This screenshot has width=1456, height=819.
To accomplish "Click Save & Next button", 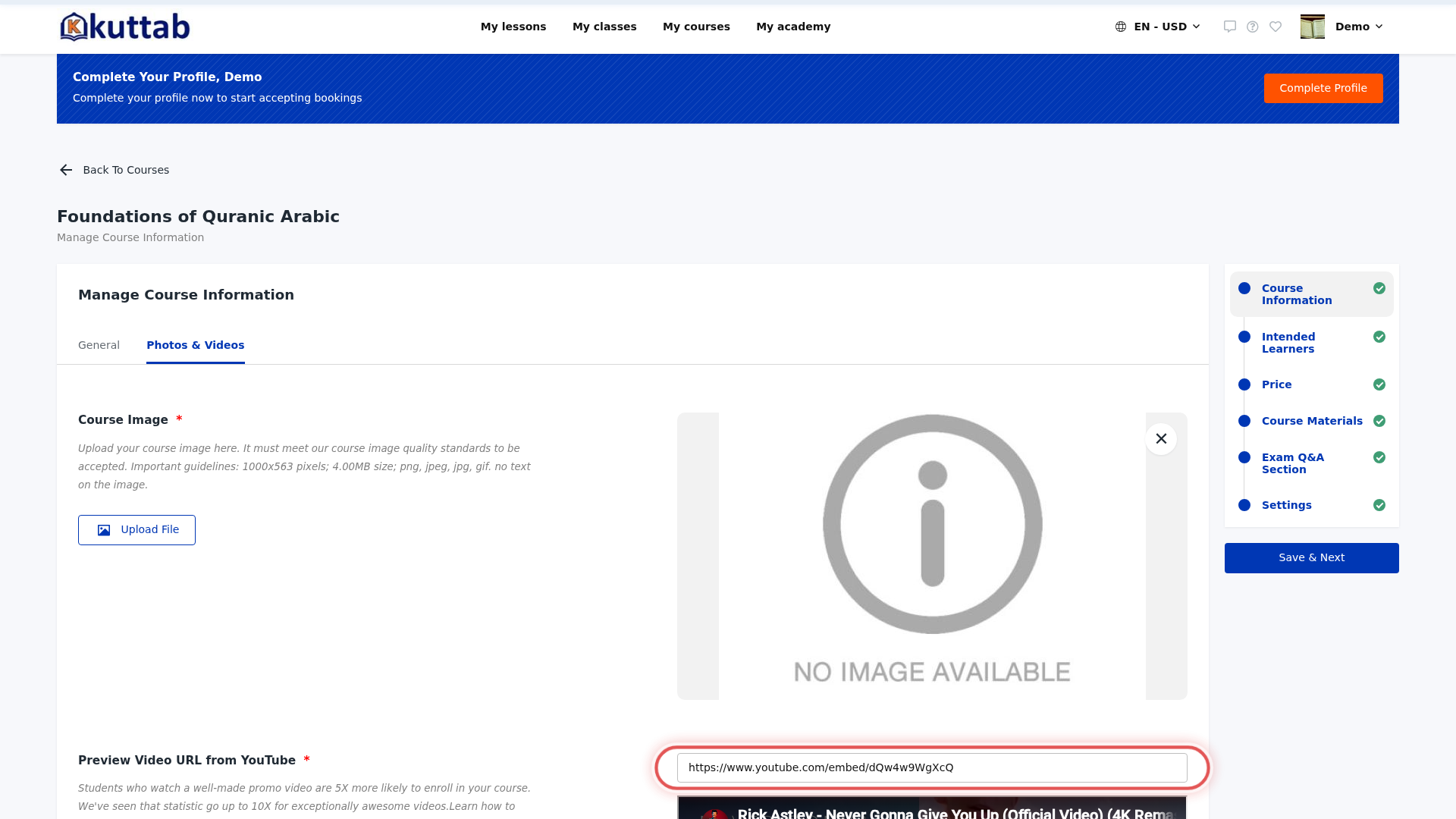I will tap(1312, 558).
